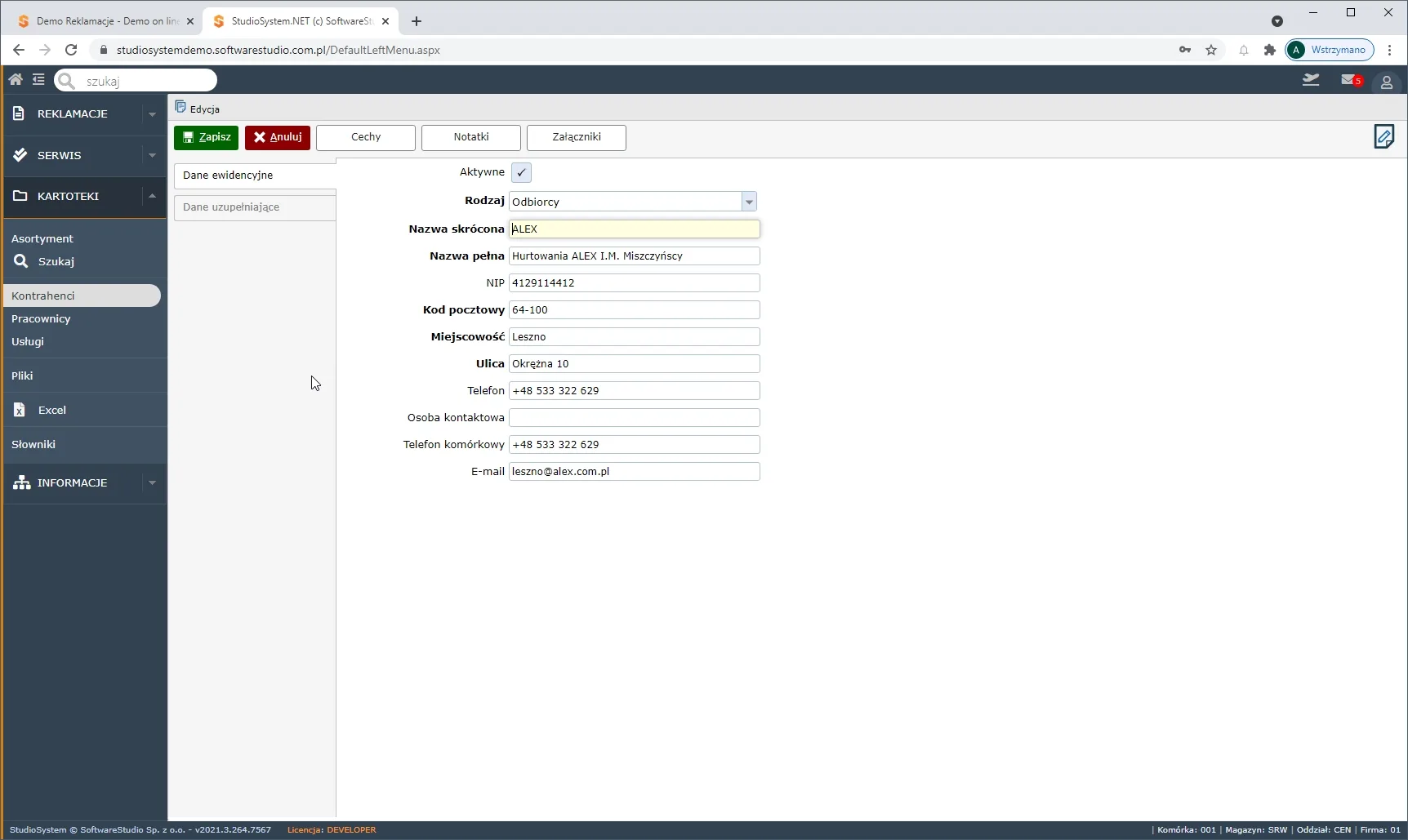
Task: Click the site lock icon in address bar
Action: pyautogui.click(x=103, y=50)
